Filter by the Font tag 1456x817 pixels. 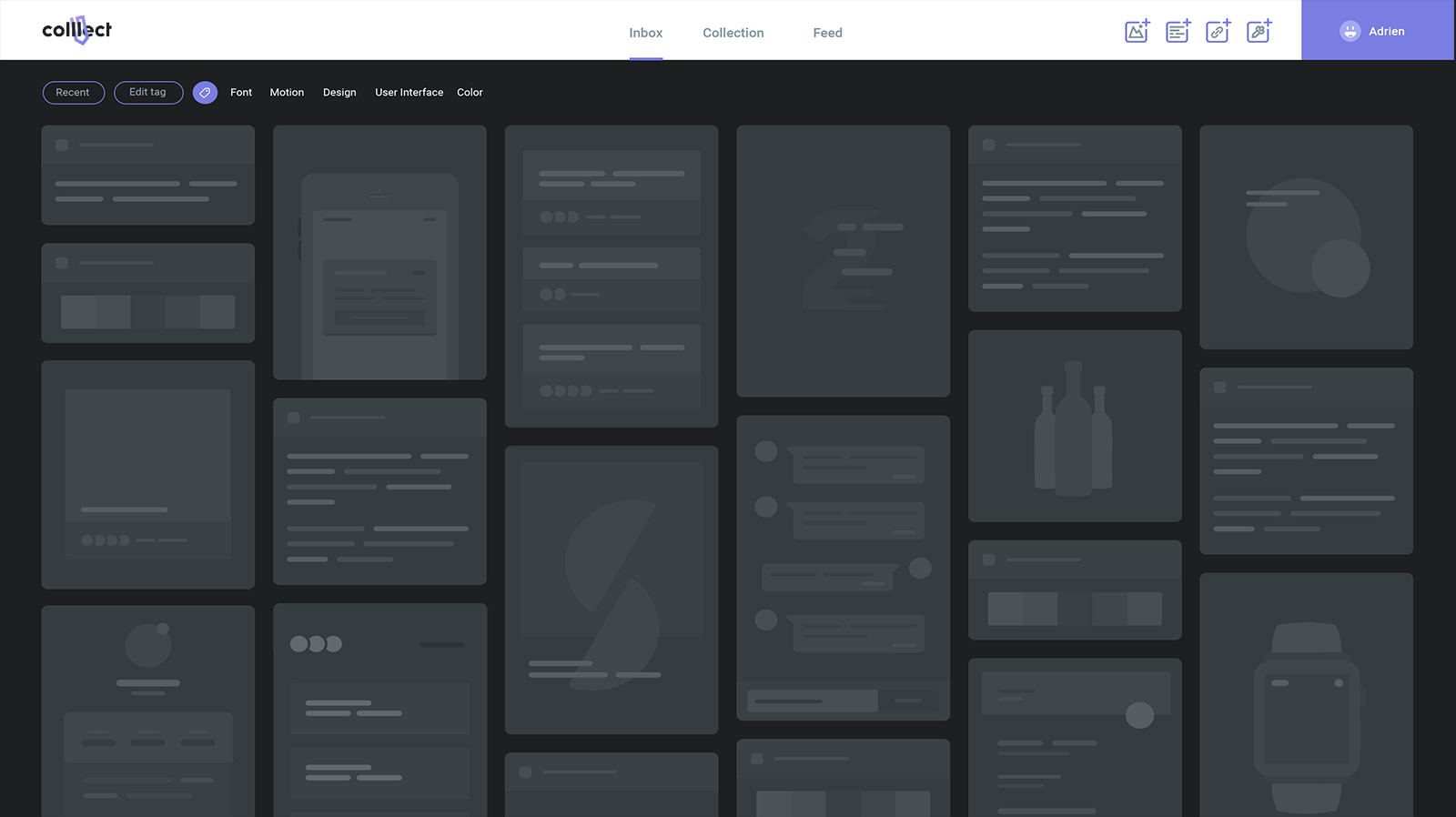(x=241, y=93)
